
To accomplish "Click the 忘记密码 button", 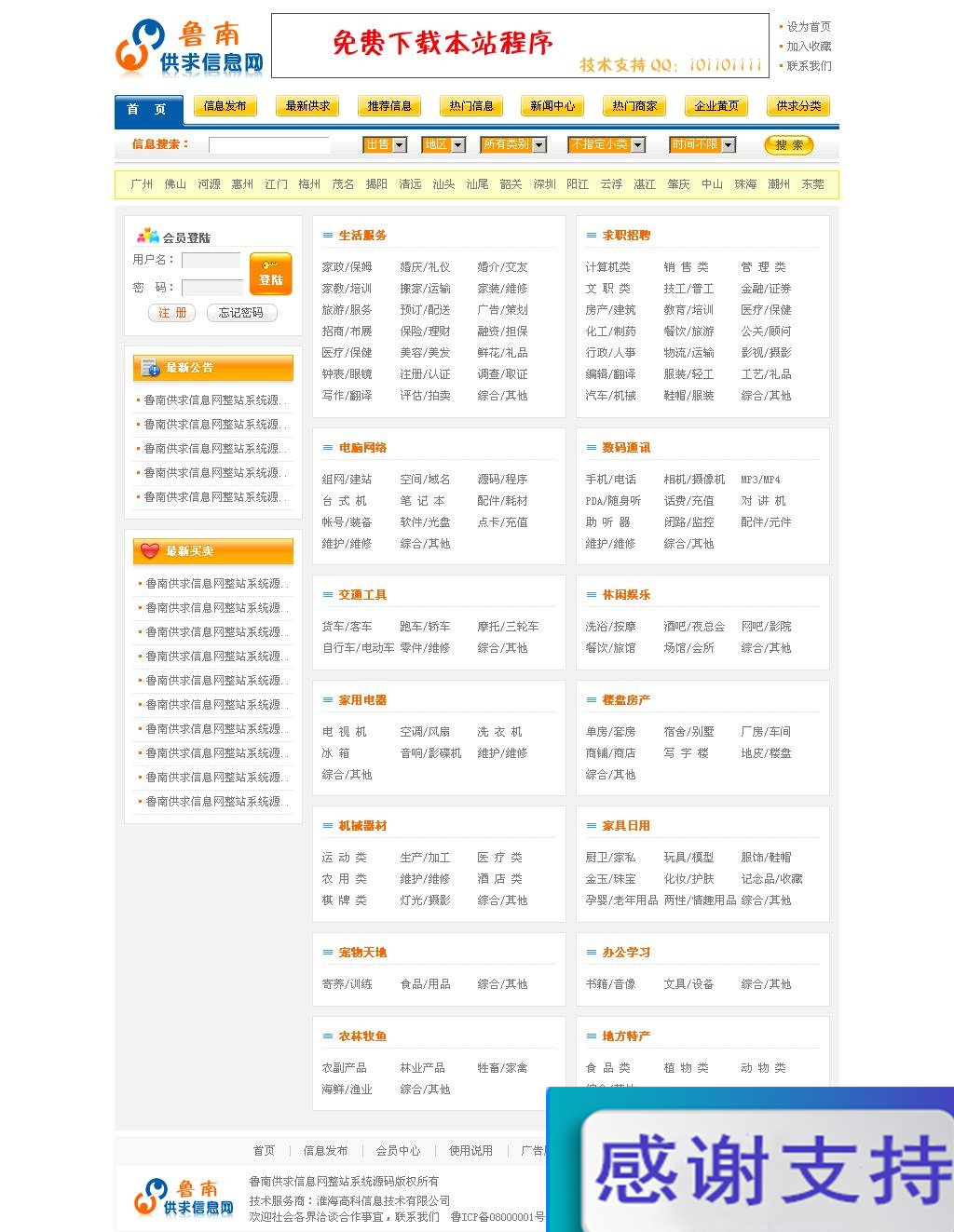I will [x=241, y=313].
